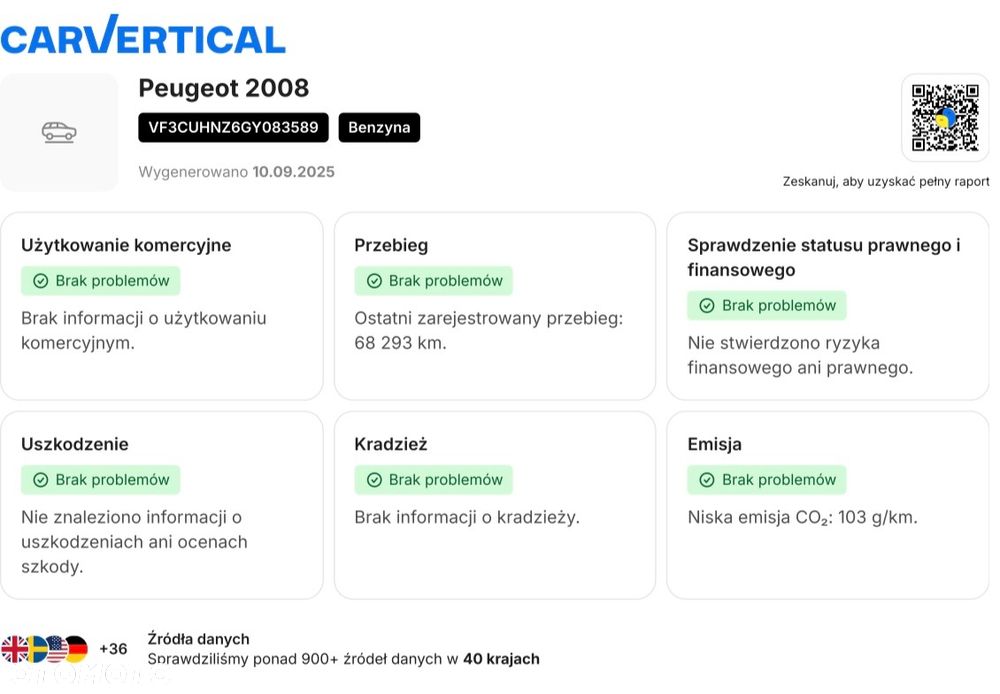Click the Zeskanuj, aby uzyskać pełny raport text
The height and width of the screenshot is (694, 1000).
point(886,182)
